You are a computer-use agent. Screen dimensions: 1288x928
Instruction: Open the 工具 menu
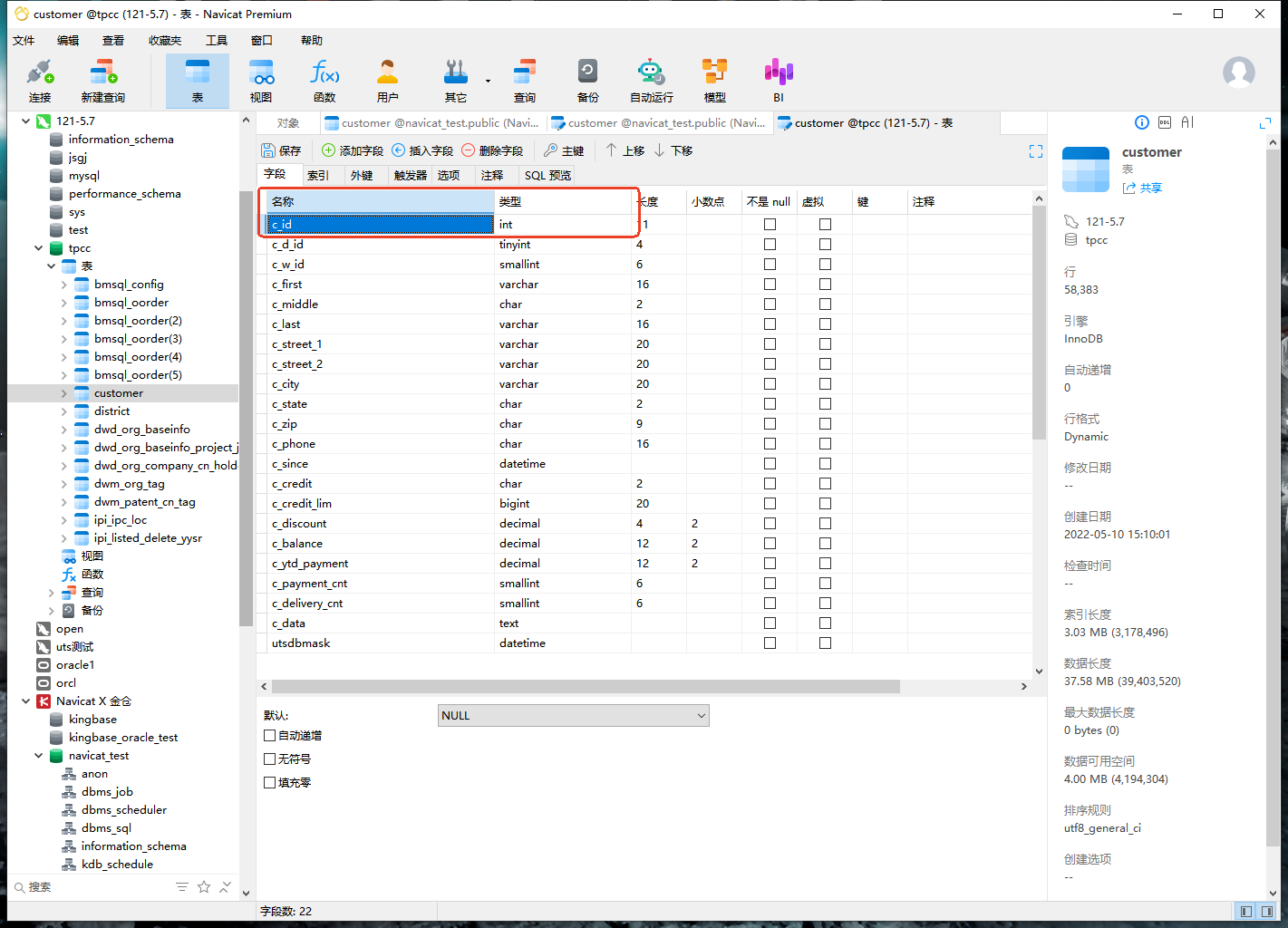pos(217,40)
